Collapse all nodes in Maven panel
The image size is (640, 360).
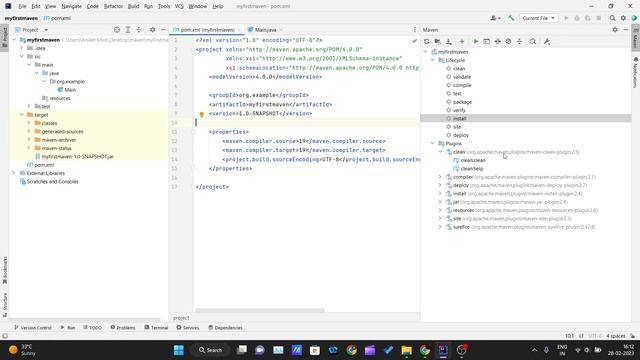coord(519,42)
